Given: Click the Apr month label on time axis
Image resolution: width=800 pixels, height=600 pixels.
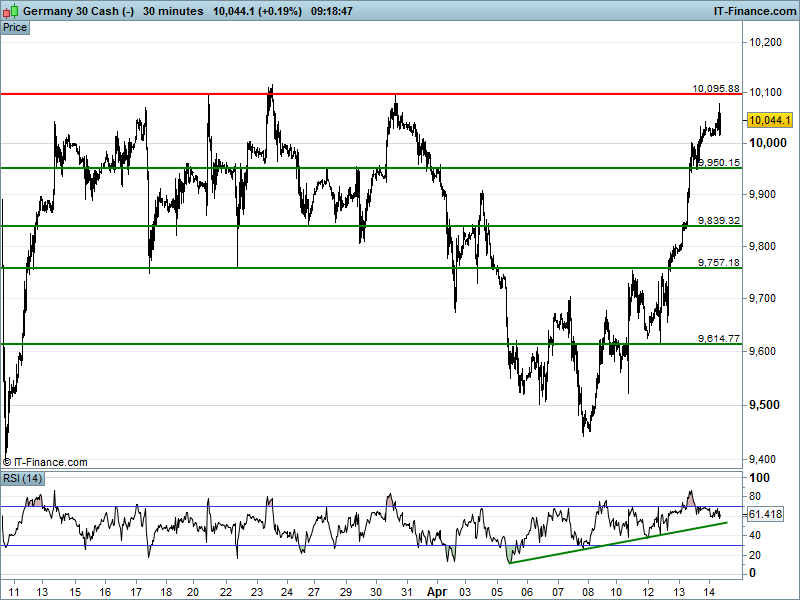Looking at the screenshot, I should (x=437, y=592).
